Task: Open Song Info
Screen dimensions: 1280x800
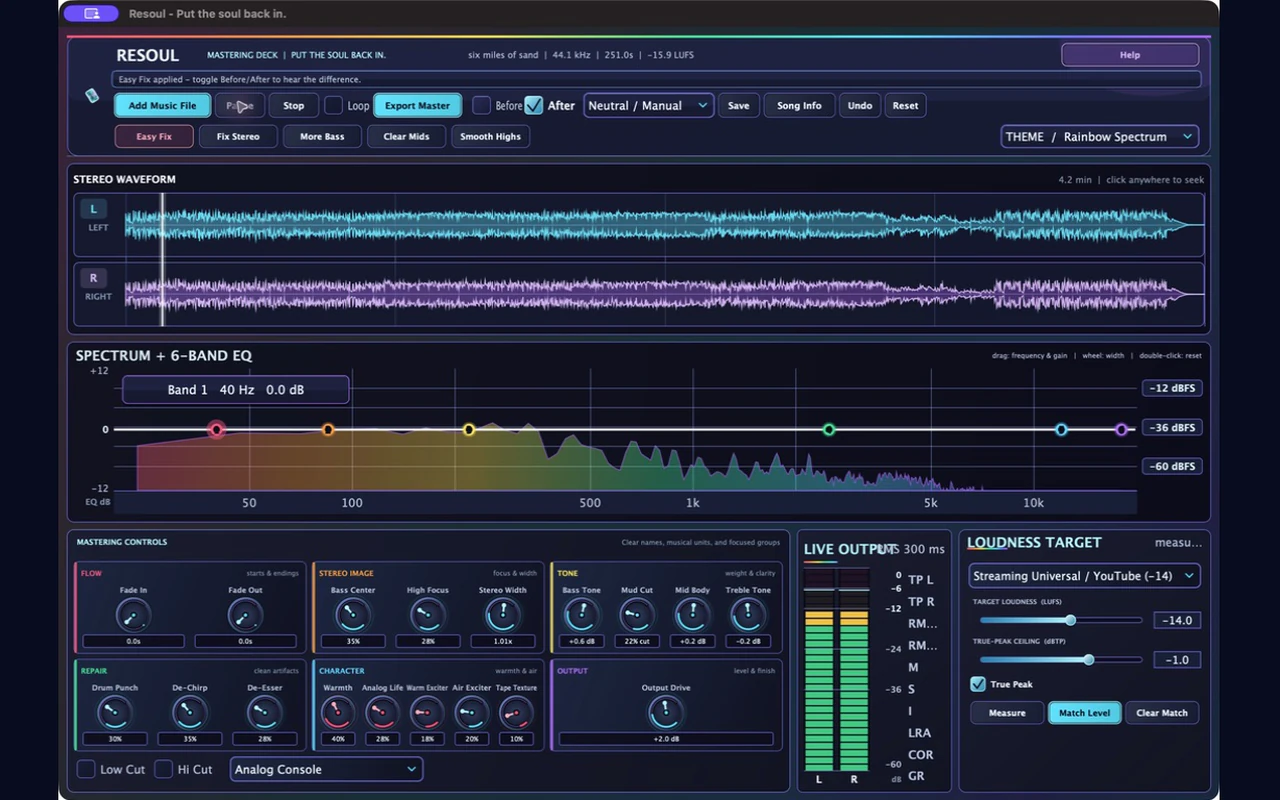Action: [x=799, y=105]
